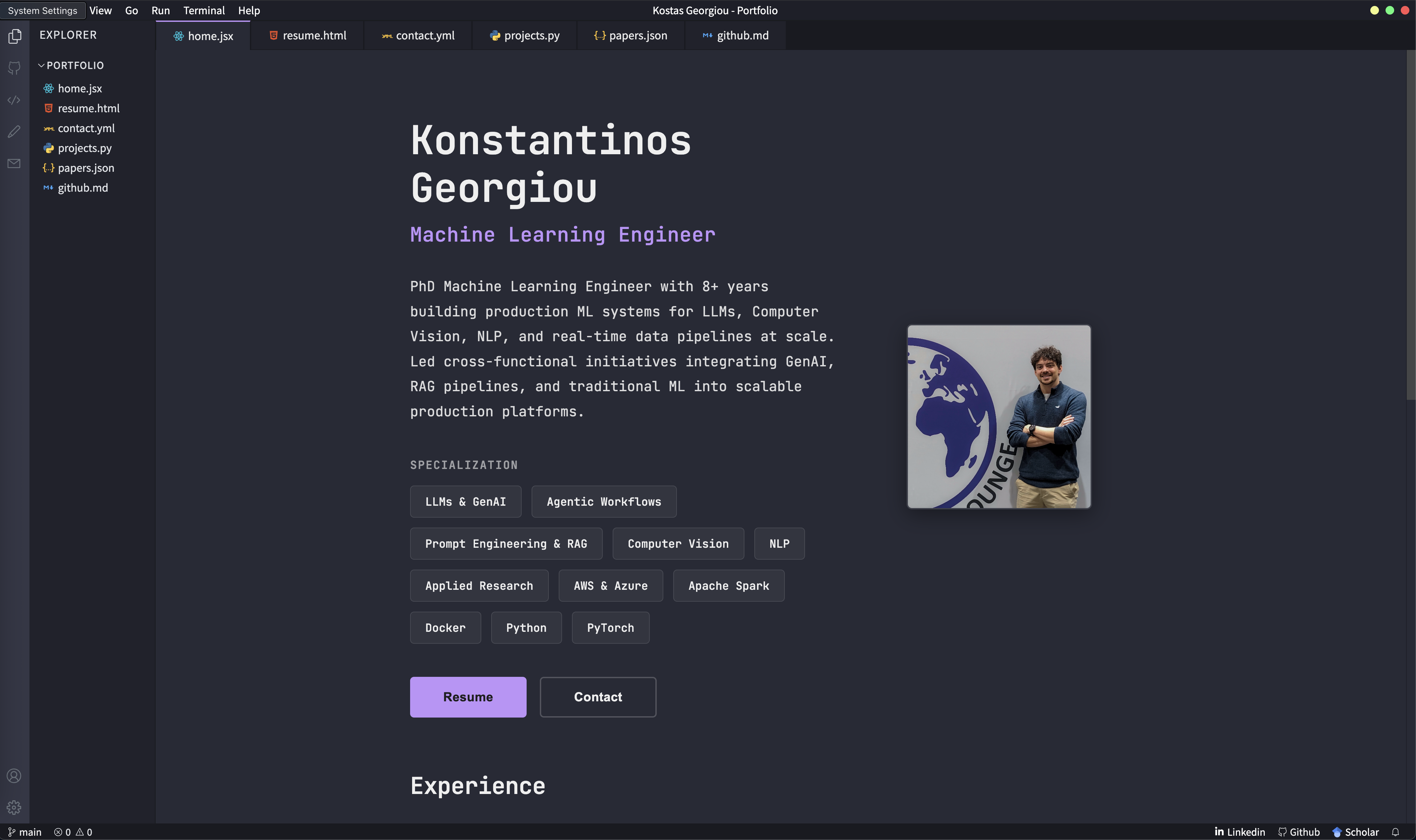Click the GitHub icon in activity bar
Image resolution: width=1416 pixels, height=840 pixels.
(x=15, y=69)
